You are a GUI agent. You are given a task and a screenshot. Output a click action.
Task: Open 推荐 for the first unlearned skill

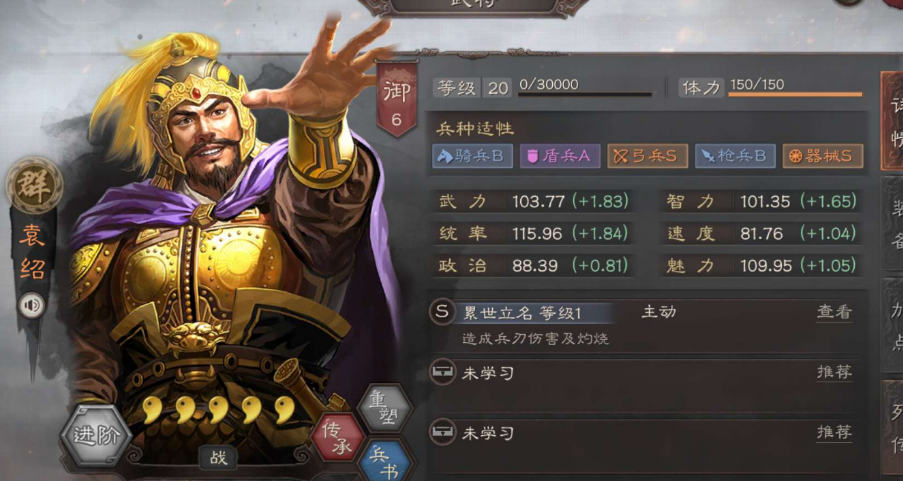tap(834, 373)
